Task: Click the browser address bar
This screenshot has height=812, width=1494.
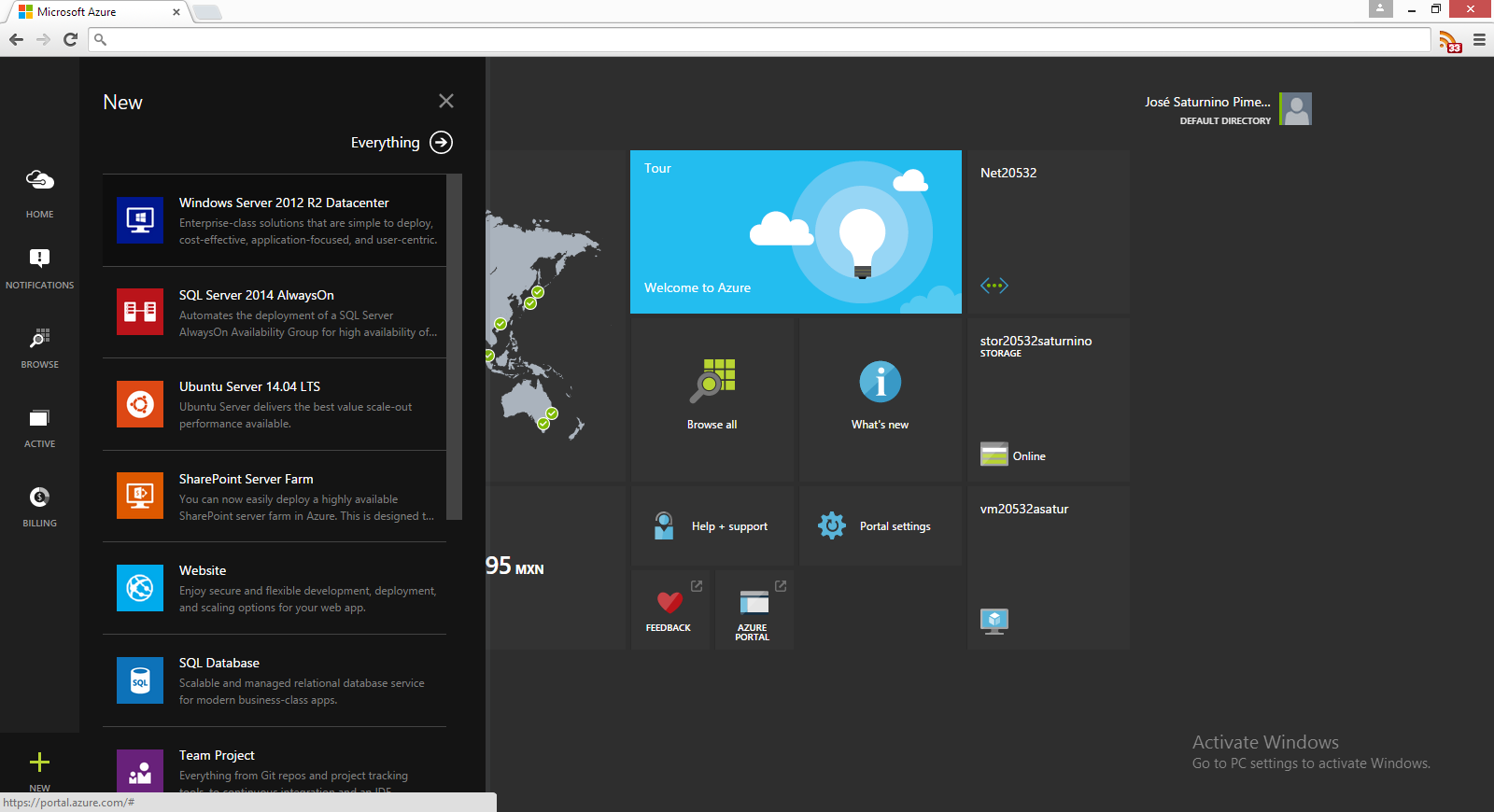Action: [x=759, y=39]
